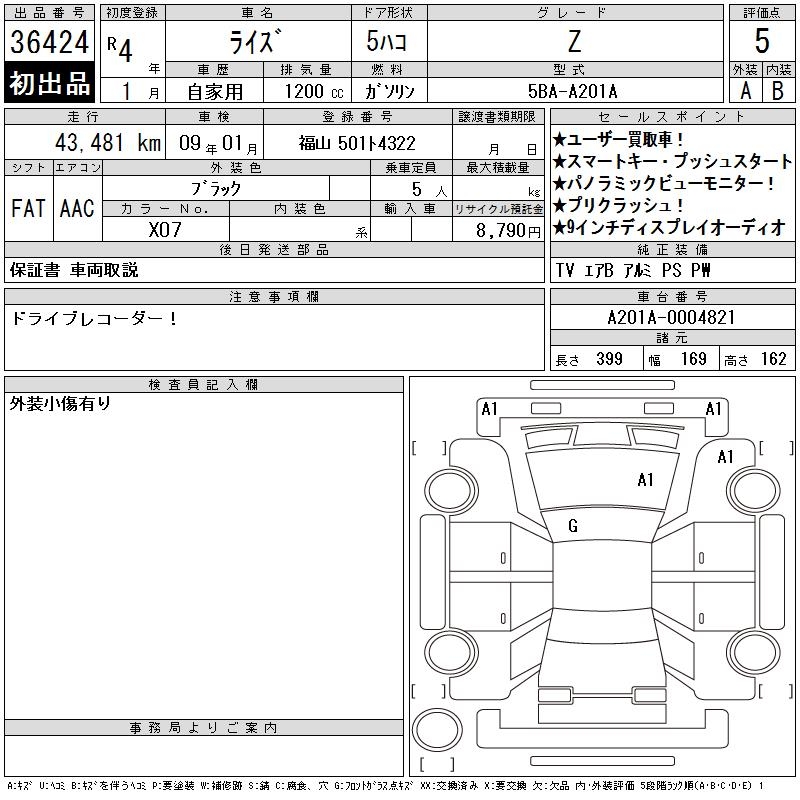Click the seating capacity 5 人
800x800 pixels.
point(429,190)
